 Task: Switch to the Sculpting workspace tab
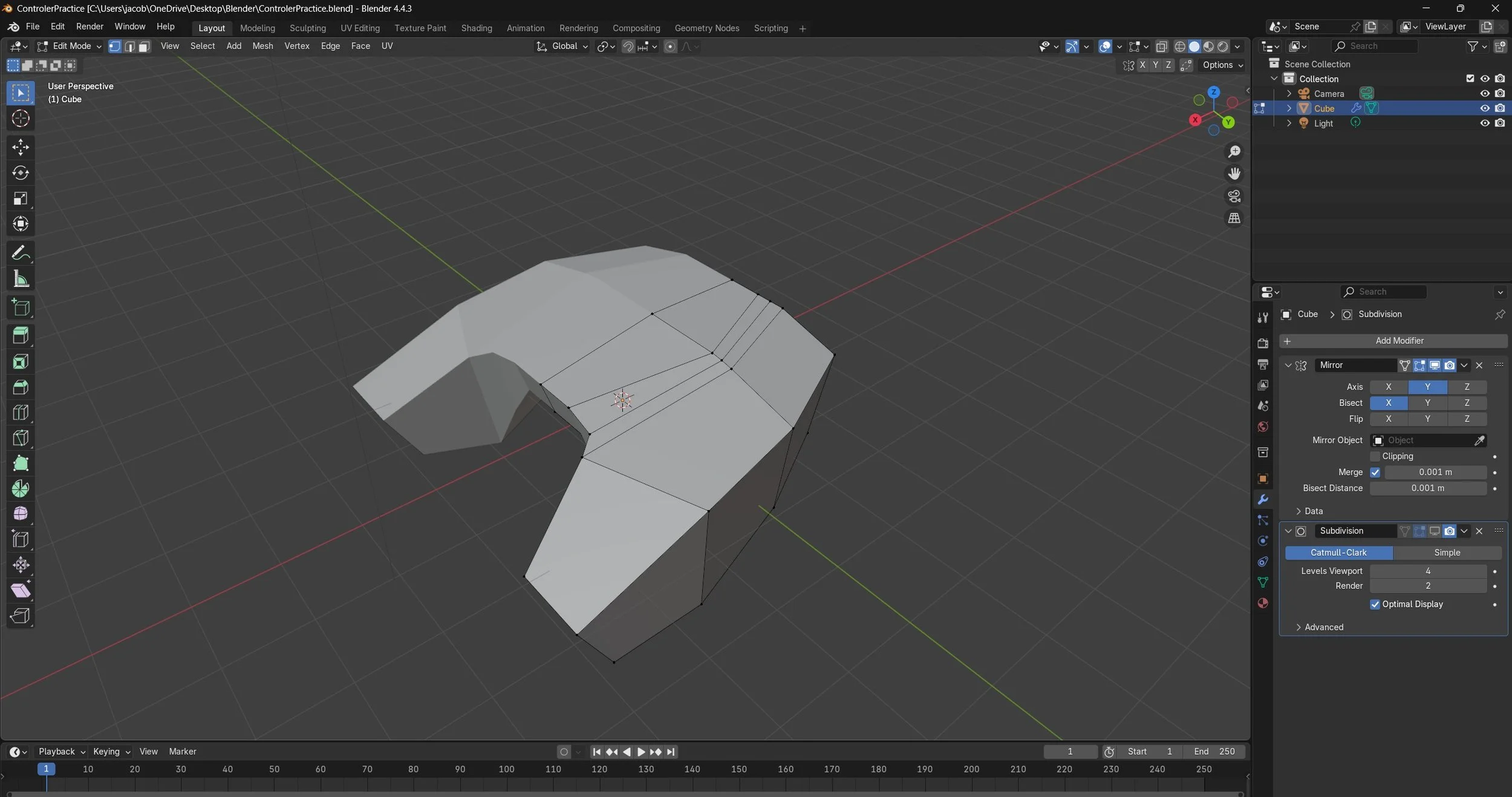click(x=307, y=28)
